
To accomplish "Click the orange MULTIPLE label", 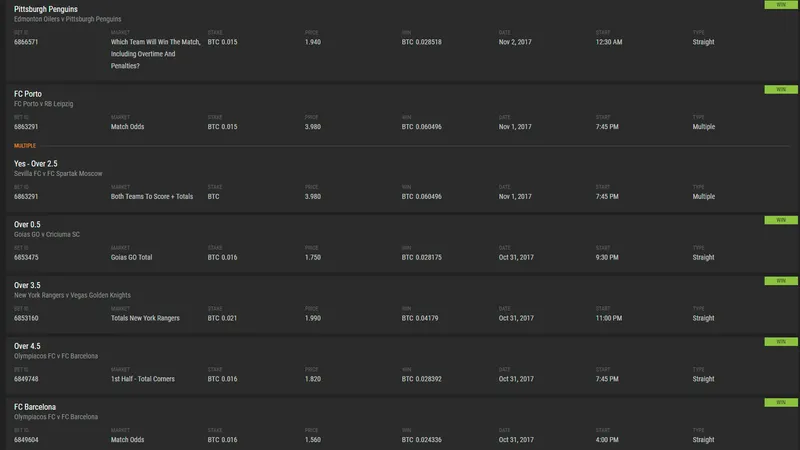I will pyautogui.click(x=25, y=145).
